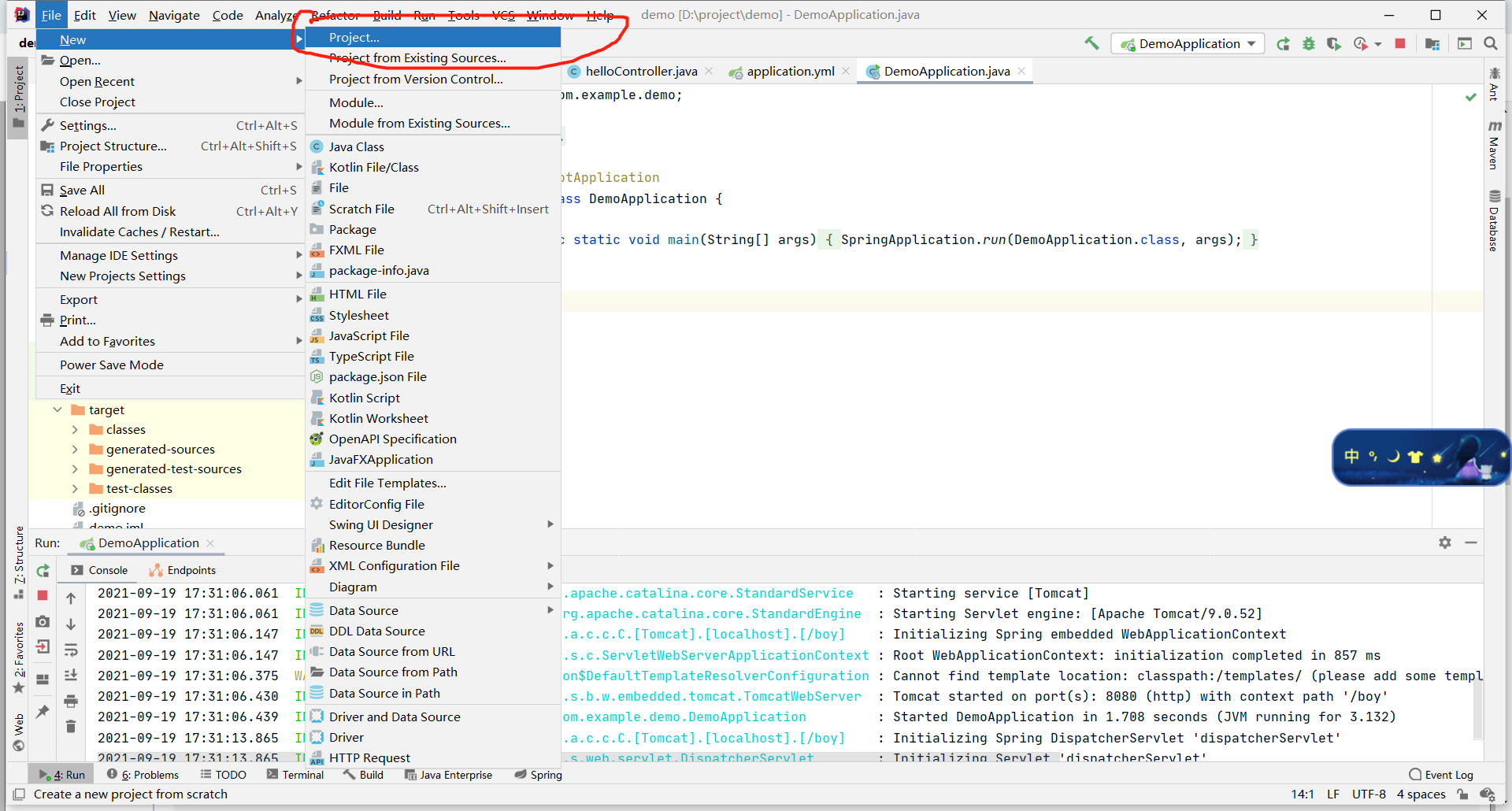
Task: Open Project Structure from the top toolbar icon
Action: click(x=1432, y=44)
